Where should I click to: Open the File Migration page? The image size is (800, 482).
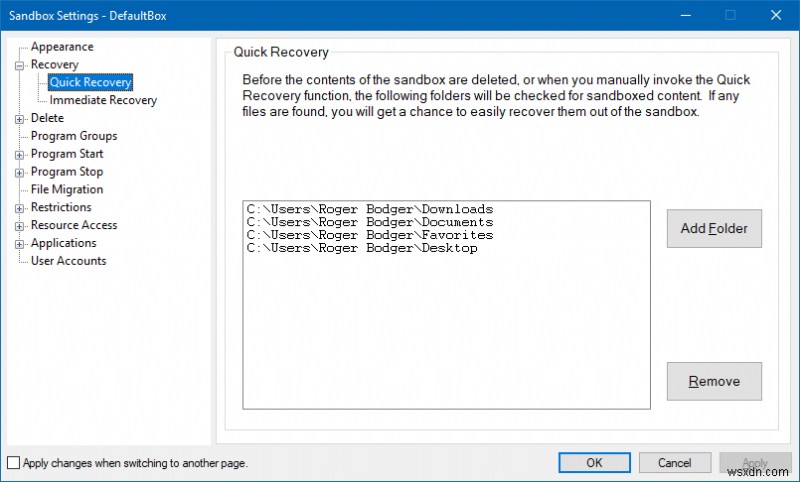click(67, 189)
